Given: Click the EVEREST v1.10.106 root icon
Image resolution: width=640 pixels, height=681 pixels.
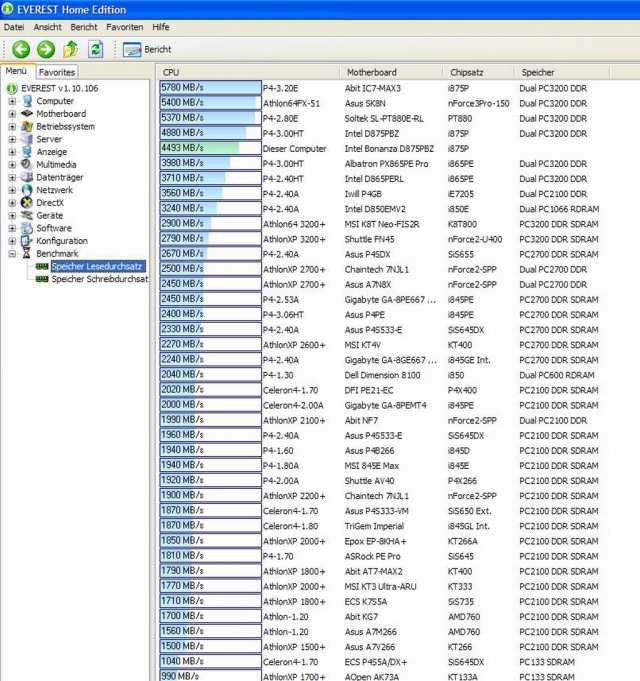Looking at the screenshot, I should click(12, 89).
